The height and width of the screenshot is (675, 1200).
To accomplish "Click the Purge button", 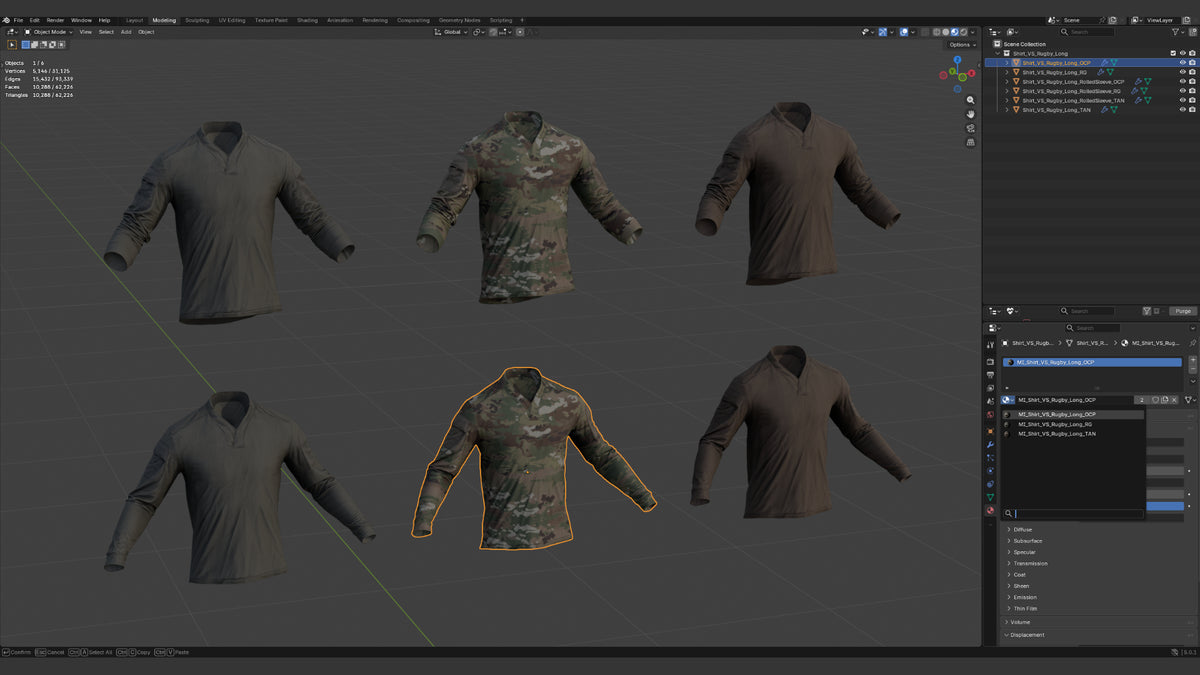I will coord(1183,311).
